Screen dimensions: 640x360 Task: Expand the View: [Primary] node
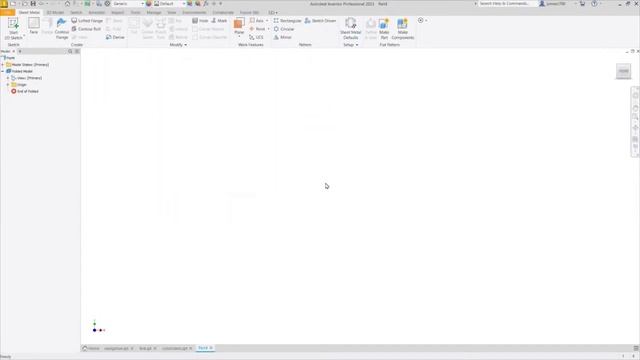8,78
